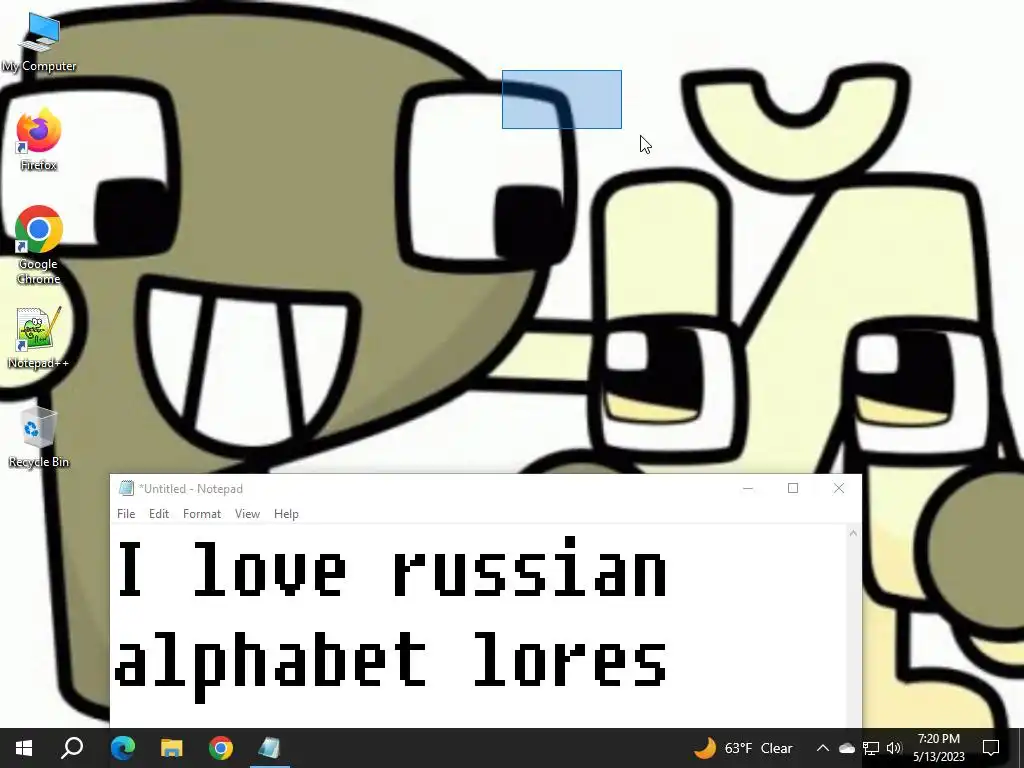This screenshot has width=1024, height=768.
Task: Open Google Chrome desktop shortcut
Action: (39, 244)
